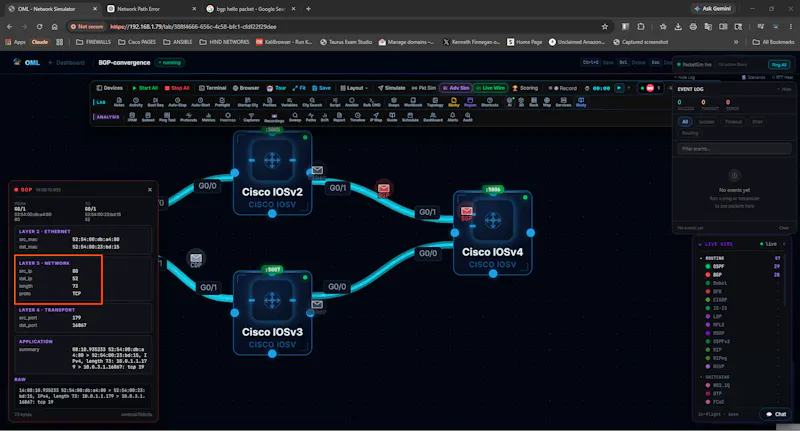Switch to bgp hello packet Google tab

click(x=250, y=9)
